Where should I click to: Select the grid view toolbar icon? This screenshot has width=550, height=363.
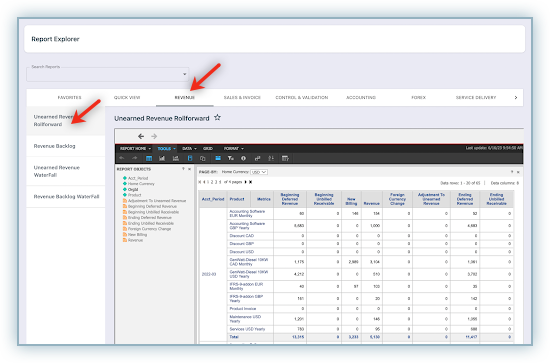click(149, 159)
